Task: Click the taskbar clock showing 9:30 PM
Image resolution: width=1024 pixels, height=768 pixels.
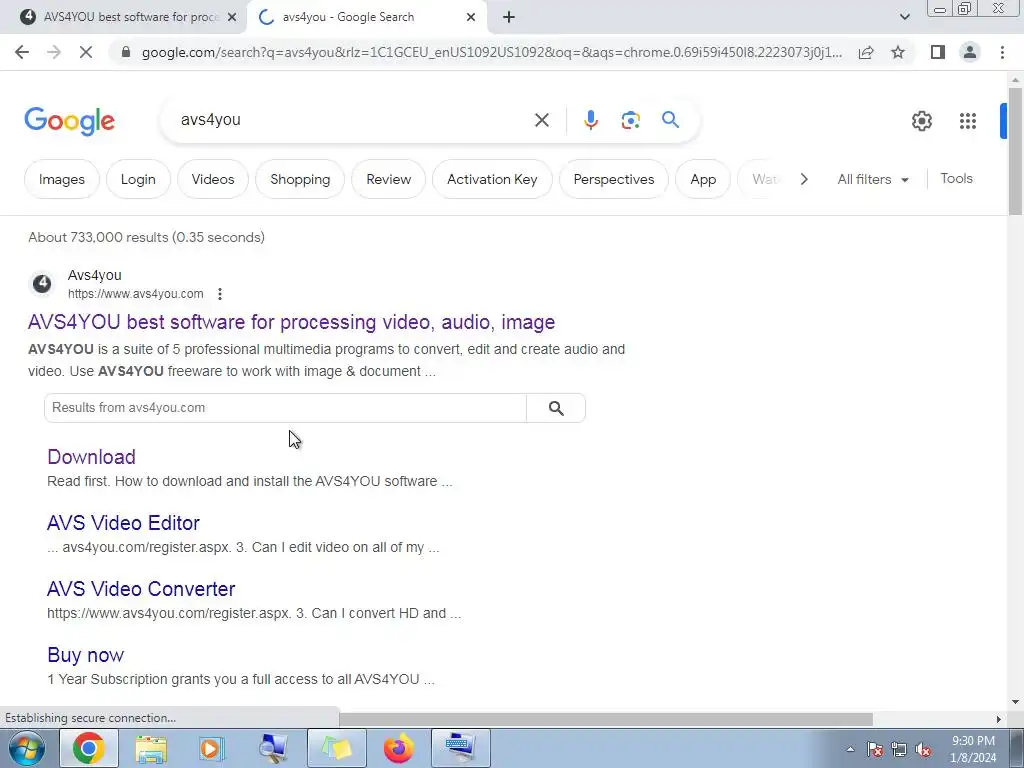Action: click(973, 749)
